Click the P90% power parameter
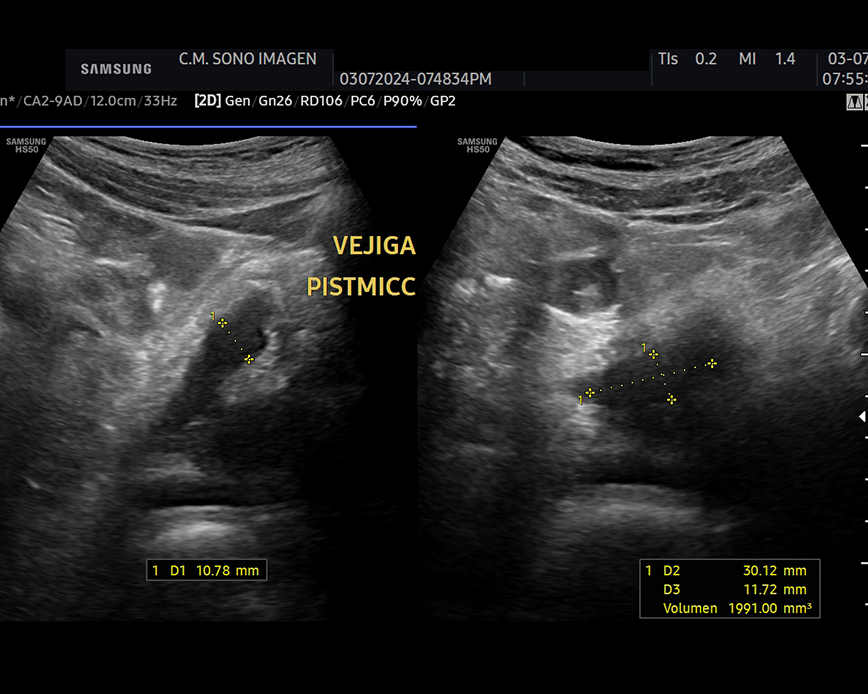Image resolution: width=868 pixels, height=694 pixels. tap(406, 100)
